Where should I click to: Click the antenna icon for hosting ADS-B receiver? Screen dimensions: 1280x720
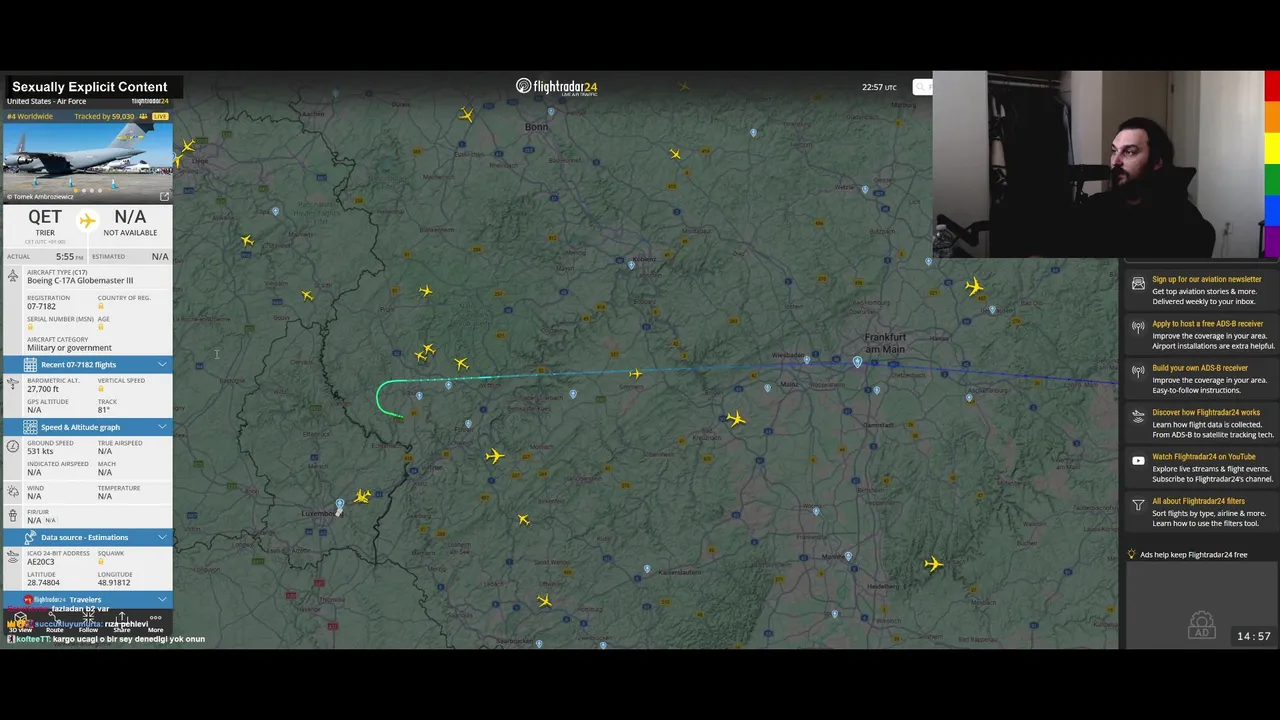tap(1138, 327)
